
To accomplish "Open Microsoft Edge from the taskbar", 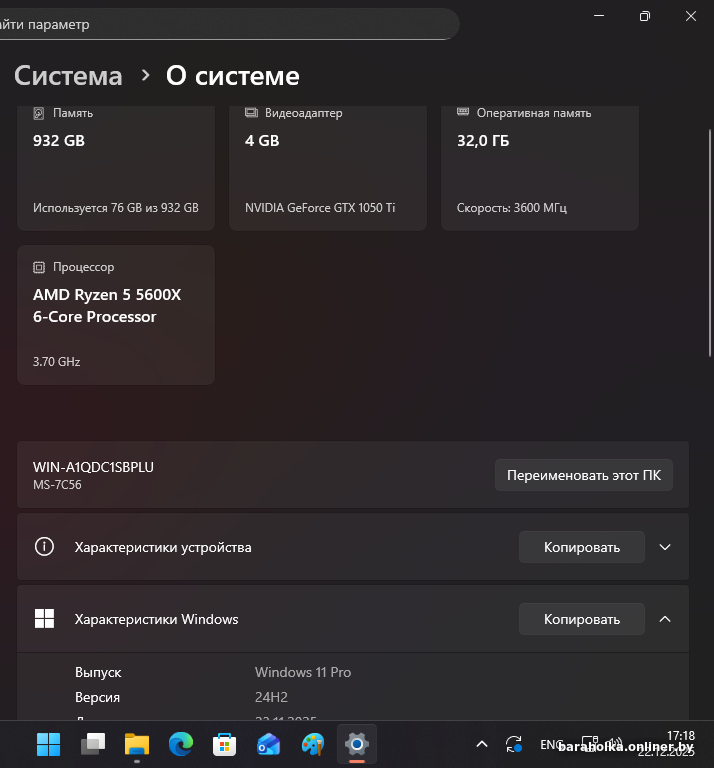I will (180, 744).
